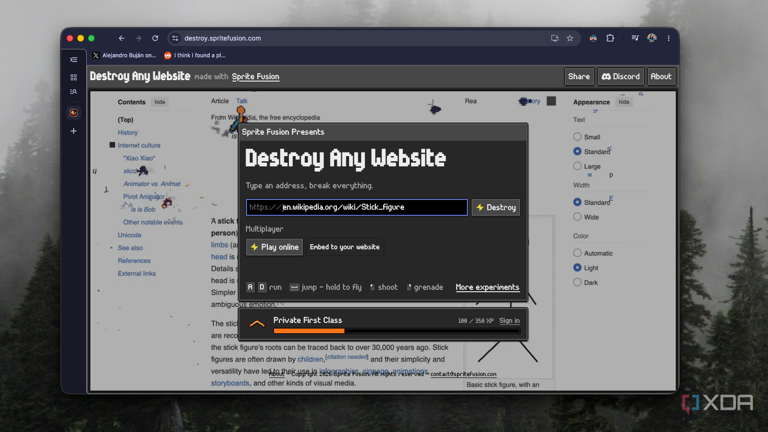768x432 pixels.
Task: Bookmark this page with the star icon
Action: click(570, 38)
